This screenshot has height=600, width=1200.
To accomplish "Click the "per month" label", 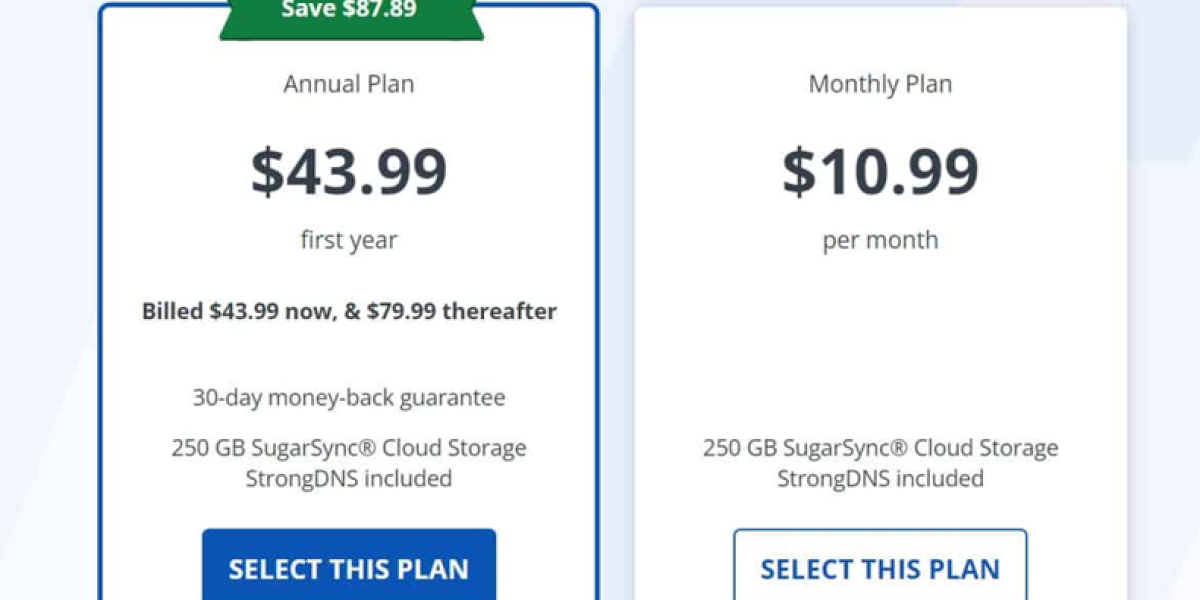I will coord(880,240).
